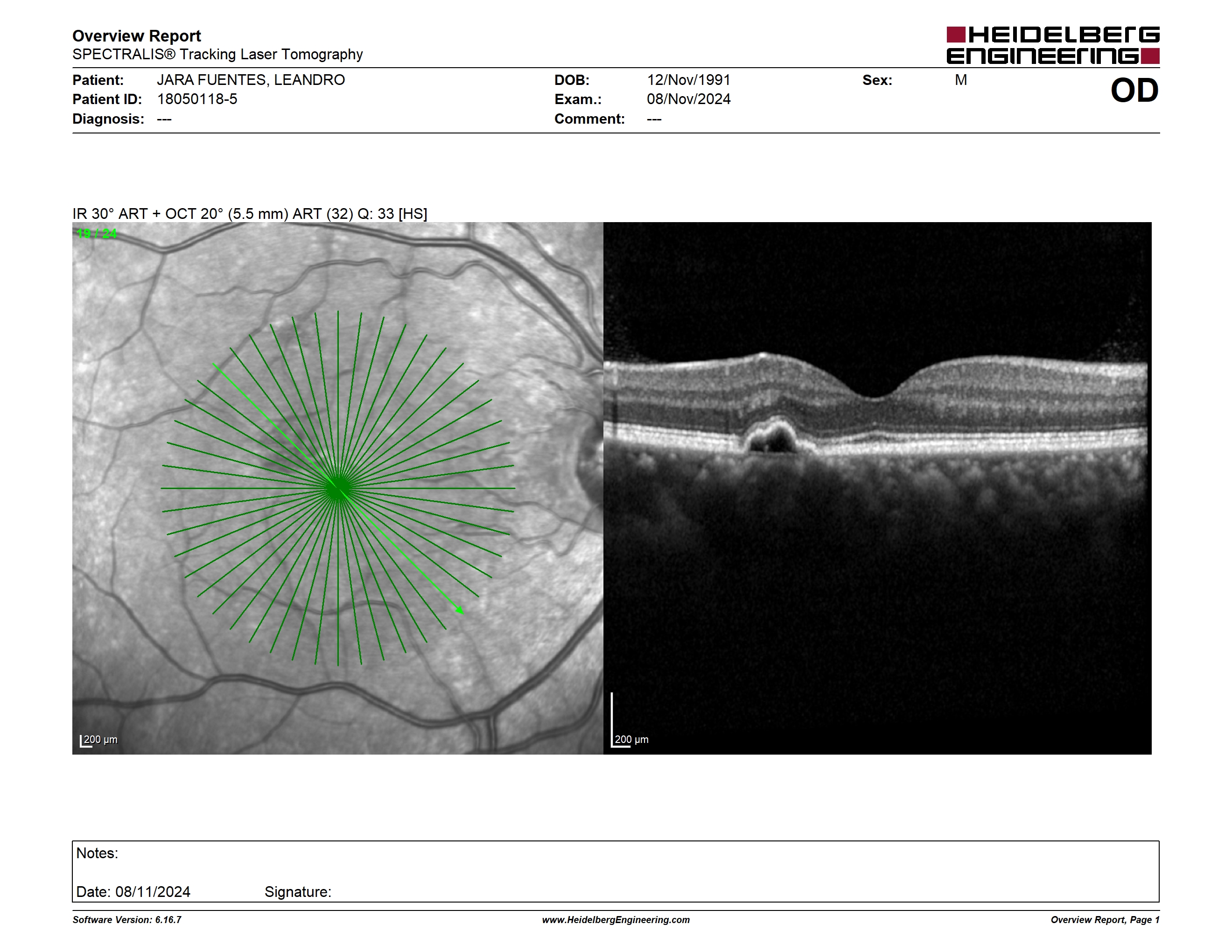Click the 'Diagnosis:' label
The image size is (1232, 952).
108,119
